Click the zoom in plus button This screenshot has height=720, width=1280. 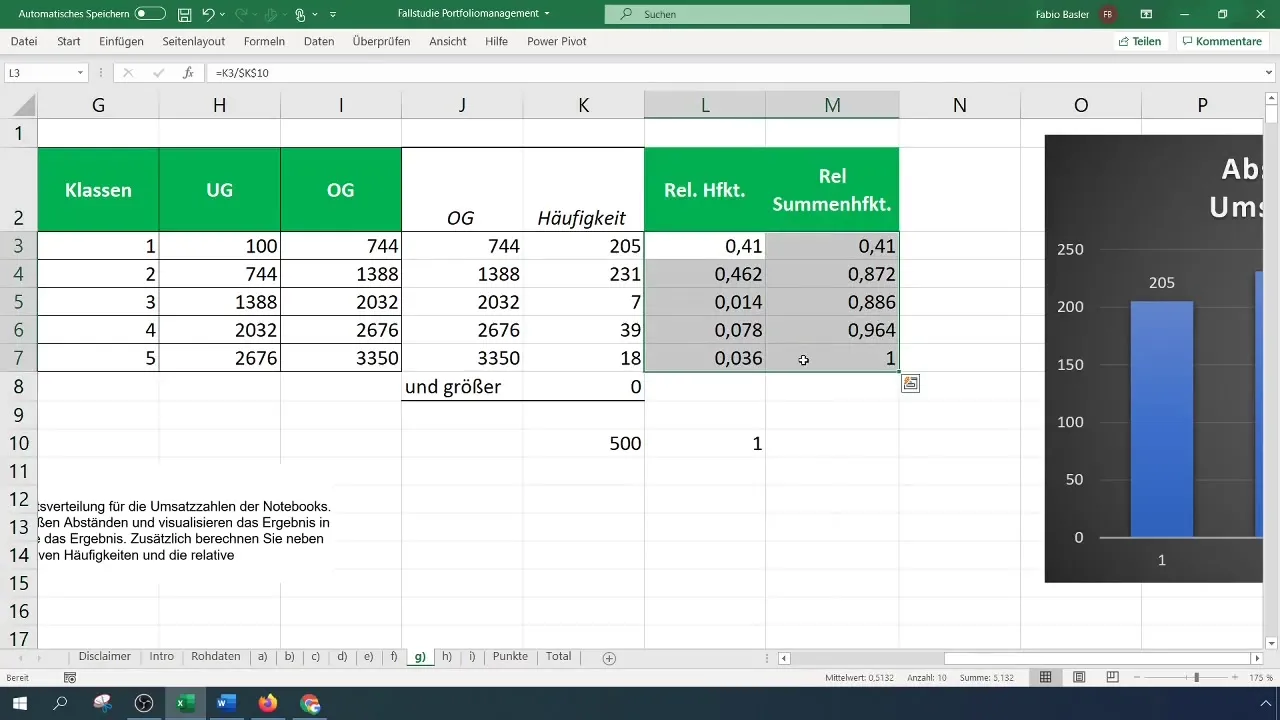1237,678
